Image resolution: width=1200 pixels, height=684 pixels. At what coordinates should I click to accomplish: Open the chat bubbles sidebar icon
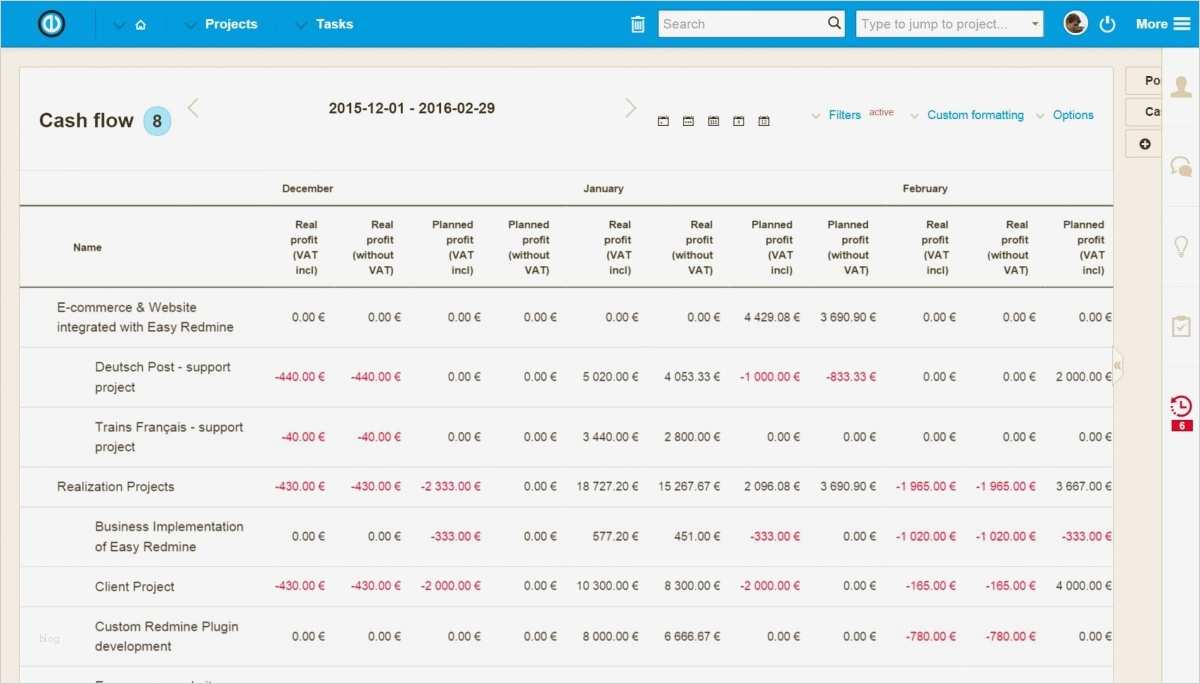point(1181,166)
